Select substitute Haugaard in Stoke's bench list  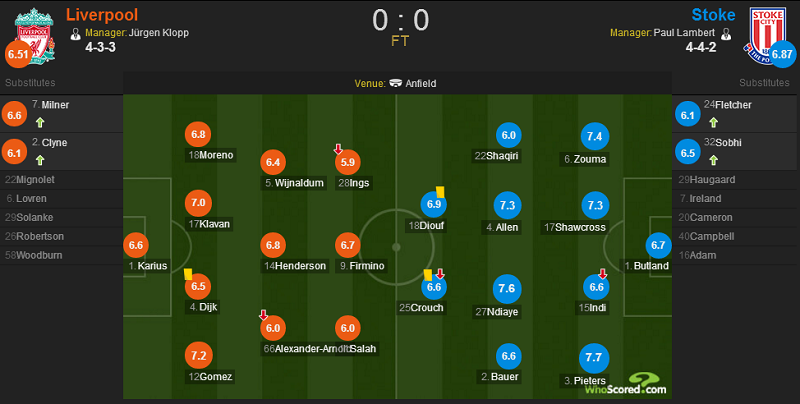pos(711,180)
